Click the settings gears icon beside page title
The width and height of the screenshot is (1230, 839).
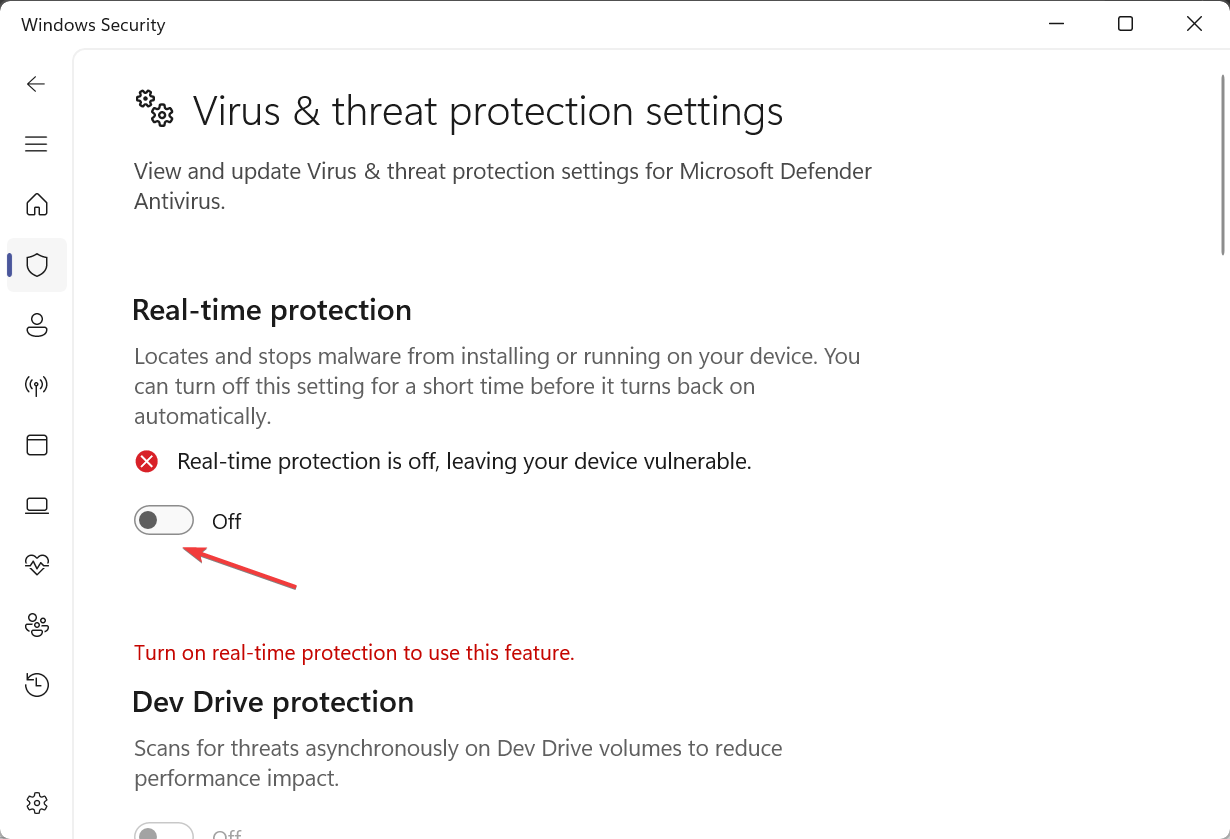pos(155,108)
